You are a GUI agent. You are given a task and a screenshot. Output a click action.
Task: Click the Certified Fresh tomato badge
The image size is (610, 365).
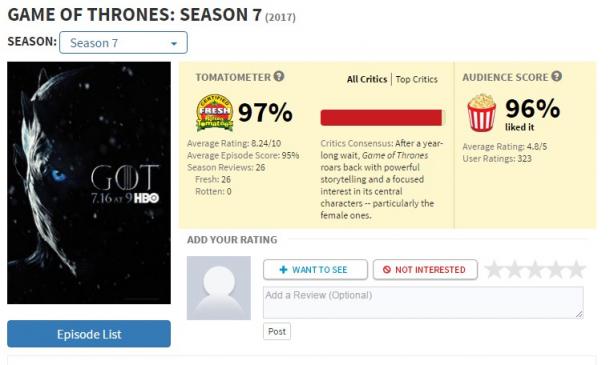pos(215,113)
